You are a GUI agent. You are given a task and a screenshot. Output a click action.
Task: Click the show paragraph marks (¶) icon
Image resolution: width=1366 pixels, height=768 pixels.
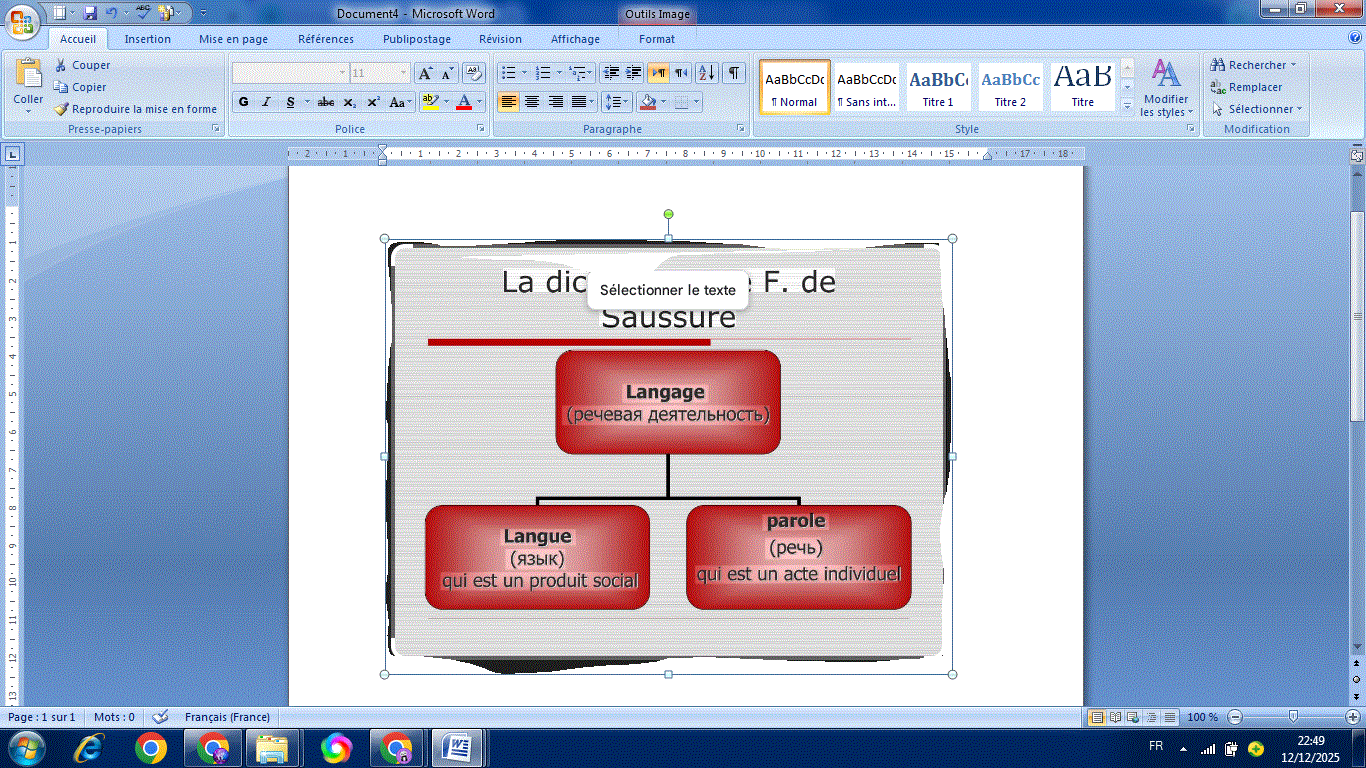pyautogui.click(x=734, y=73)
